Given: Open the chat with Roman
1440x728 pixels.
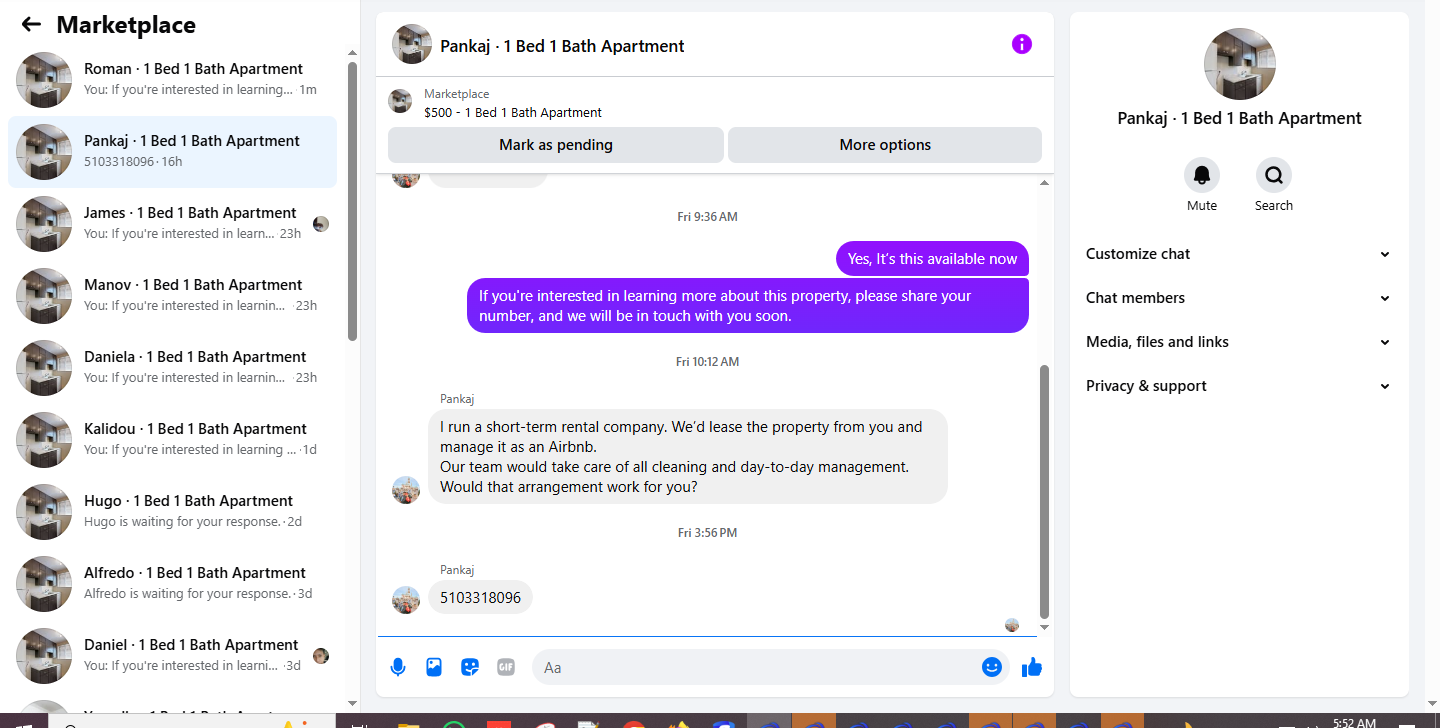Looking at the screenshot, I should [172, 80].
